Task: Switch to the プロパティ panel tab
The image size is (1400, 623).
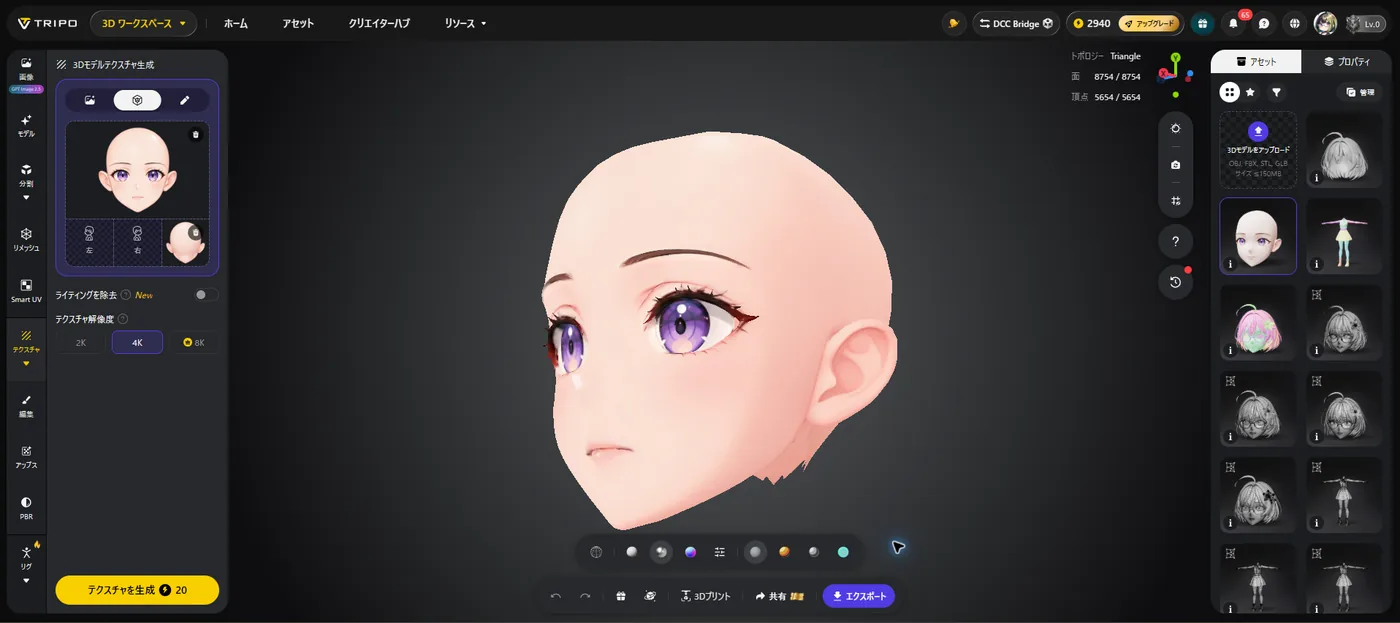Action: click(x=1346, y=61)
